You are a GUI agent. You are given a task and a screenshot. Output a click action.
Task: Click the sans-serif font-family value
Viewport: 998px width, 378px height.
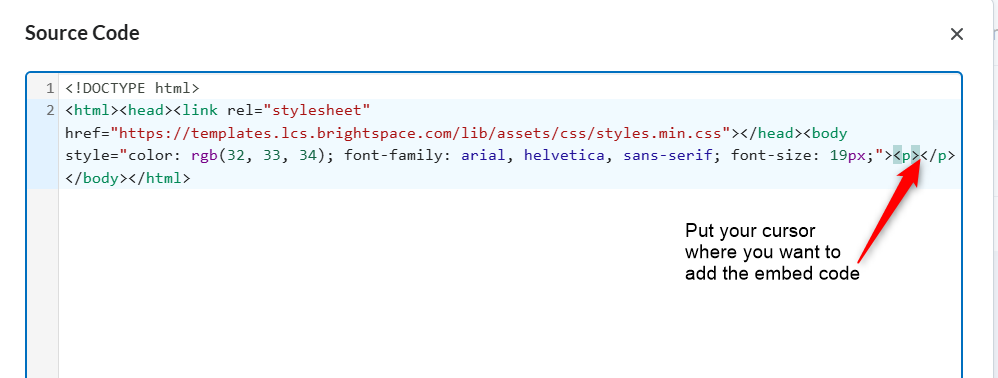click(667, 157)
